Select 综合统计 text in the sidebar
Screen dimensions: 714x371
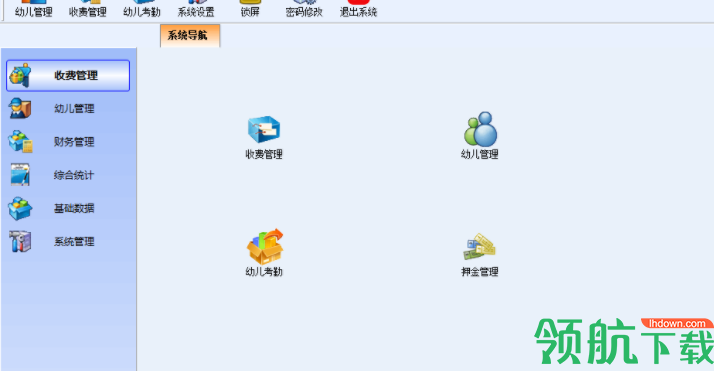[74, 175]
